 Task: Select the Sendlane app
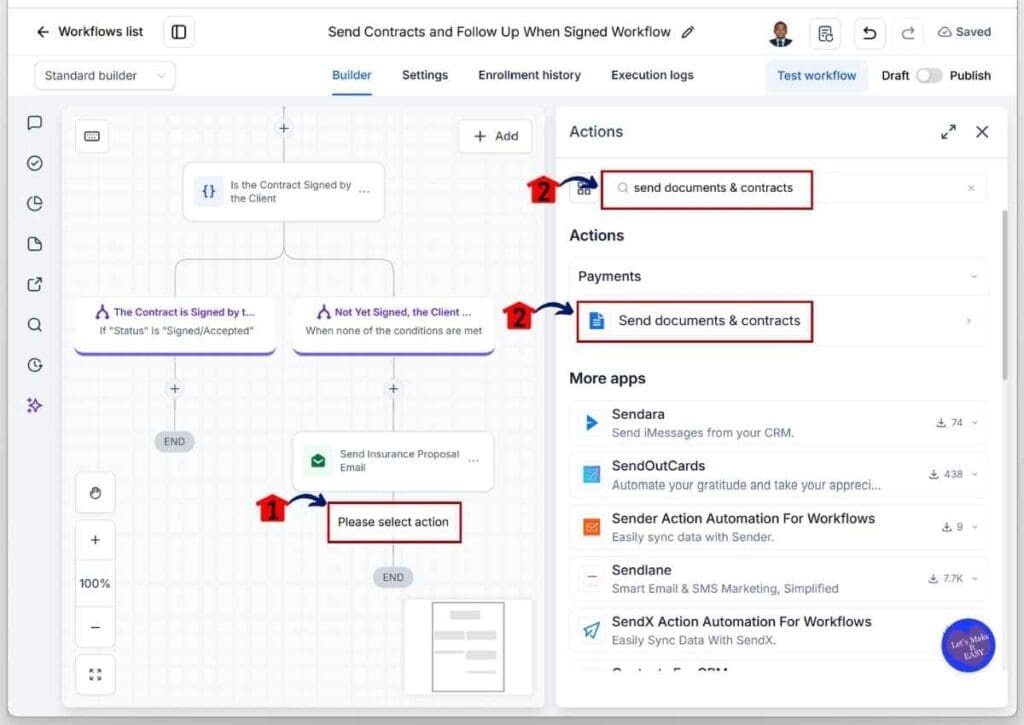pyautogui.click(x=778, y=578)
